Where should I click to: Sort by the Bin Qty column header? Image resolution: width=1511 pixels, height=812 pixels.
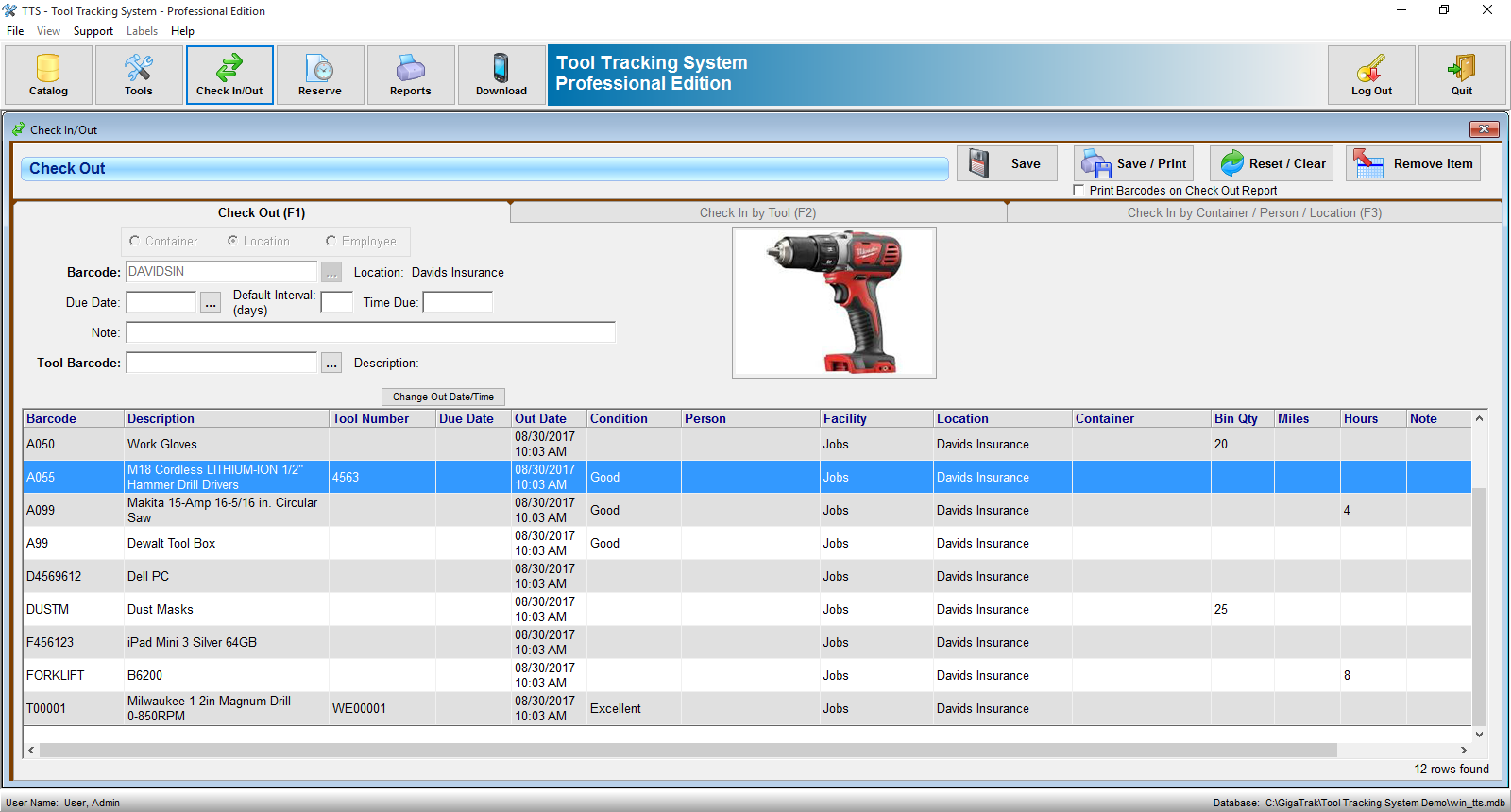click(x=1243, y=418)
